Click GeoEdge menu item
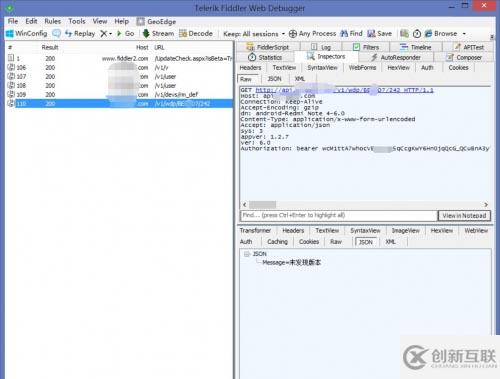Screen dimensions: 500x379 [x=156, y=22]
